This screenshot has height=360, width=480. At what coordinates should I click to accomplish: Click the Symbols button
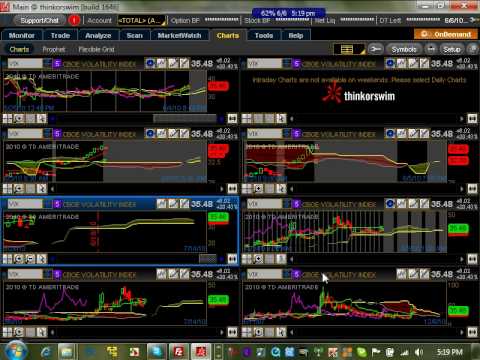[x=404, y=49]
